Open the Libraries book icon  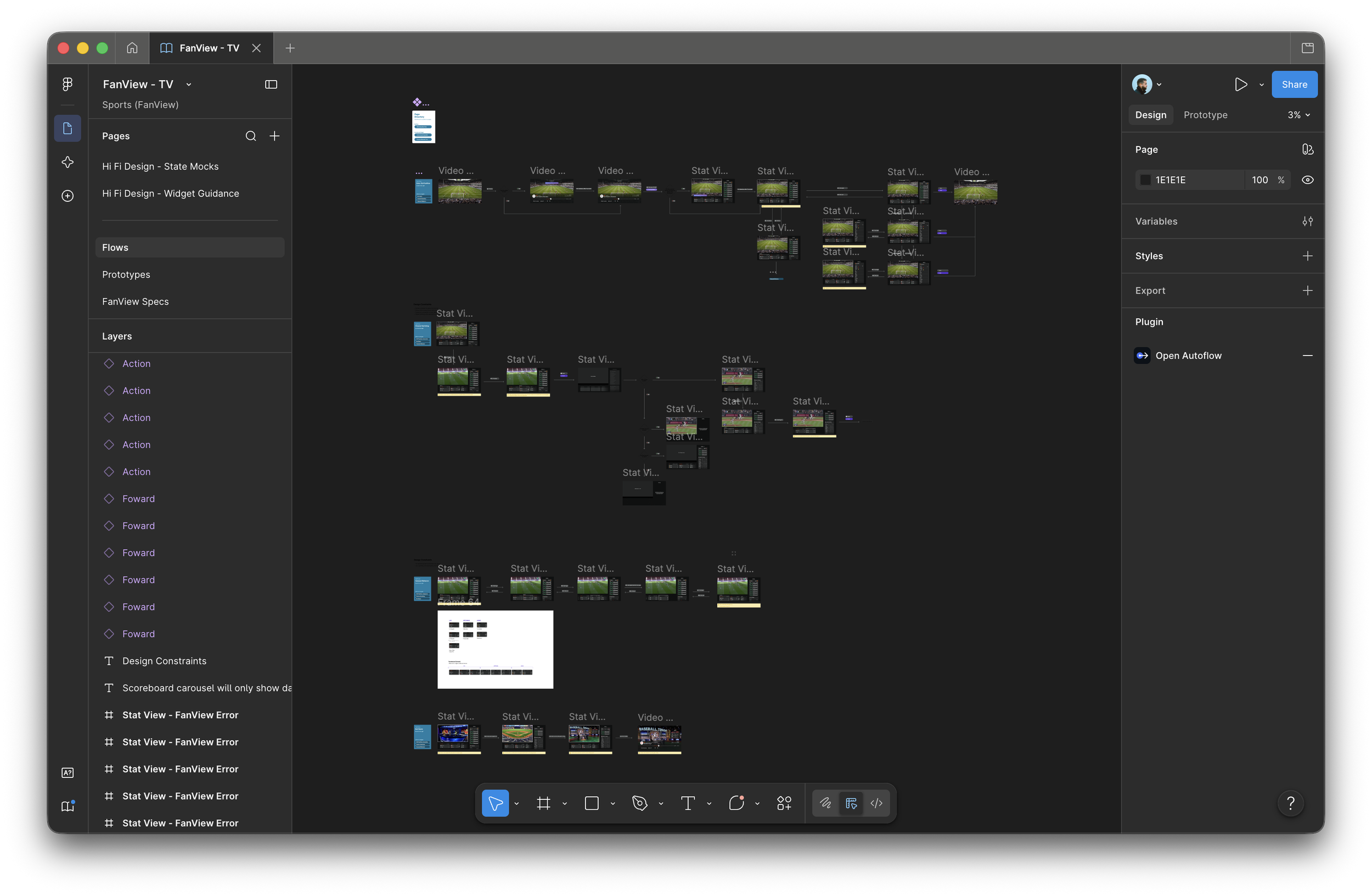click(68, 806)
